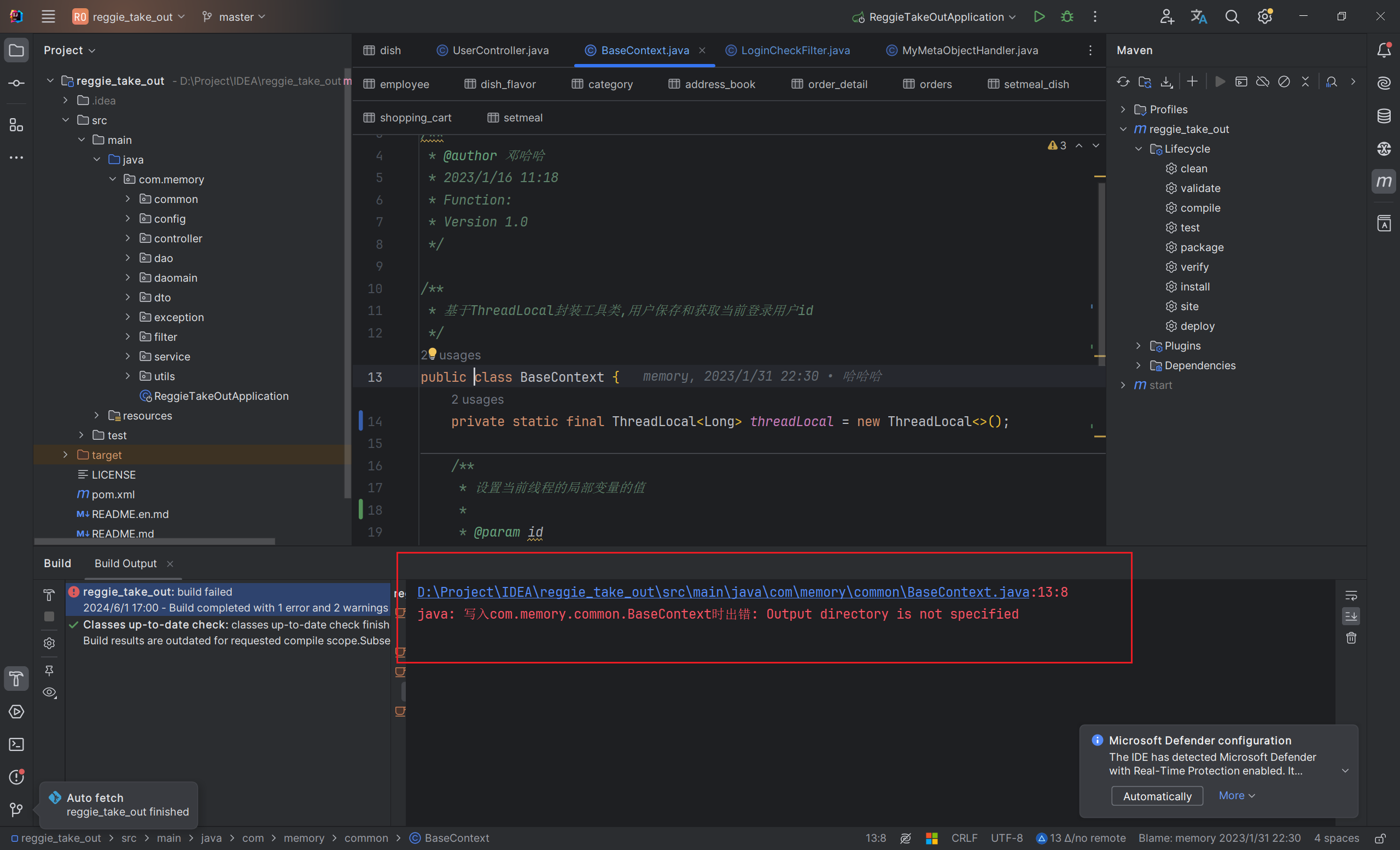Open the main hamburger menu
The width and height of the screenshot is (1400, 850).
tap(48, 16)
